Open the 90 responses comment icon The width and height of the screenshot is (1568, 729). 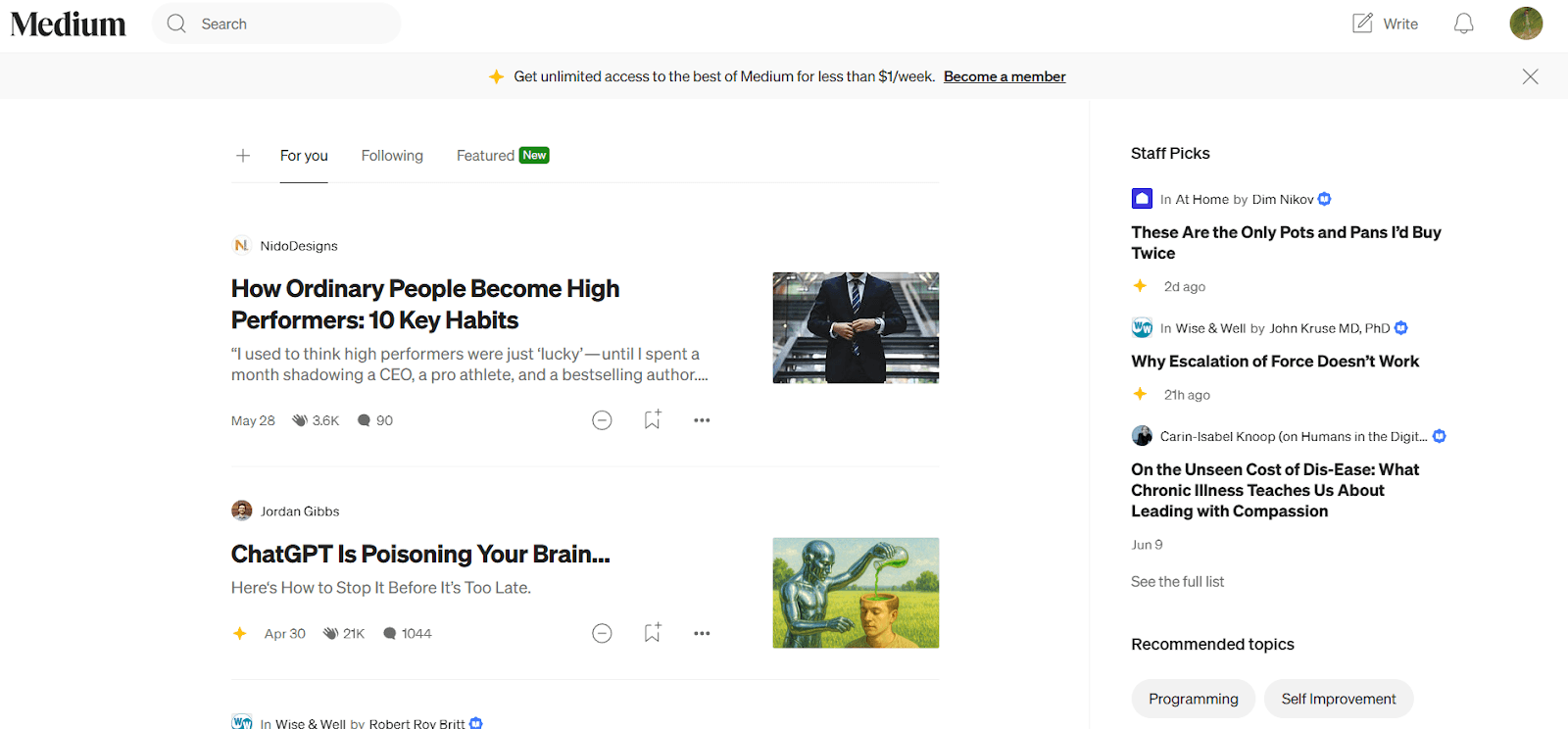[364, 420]
